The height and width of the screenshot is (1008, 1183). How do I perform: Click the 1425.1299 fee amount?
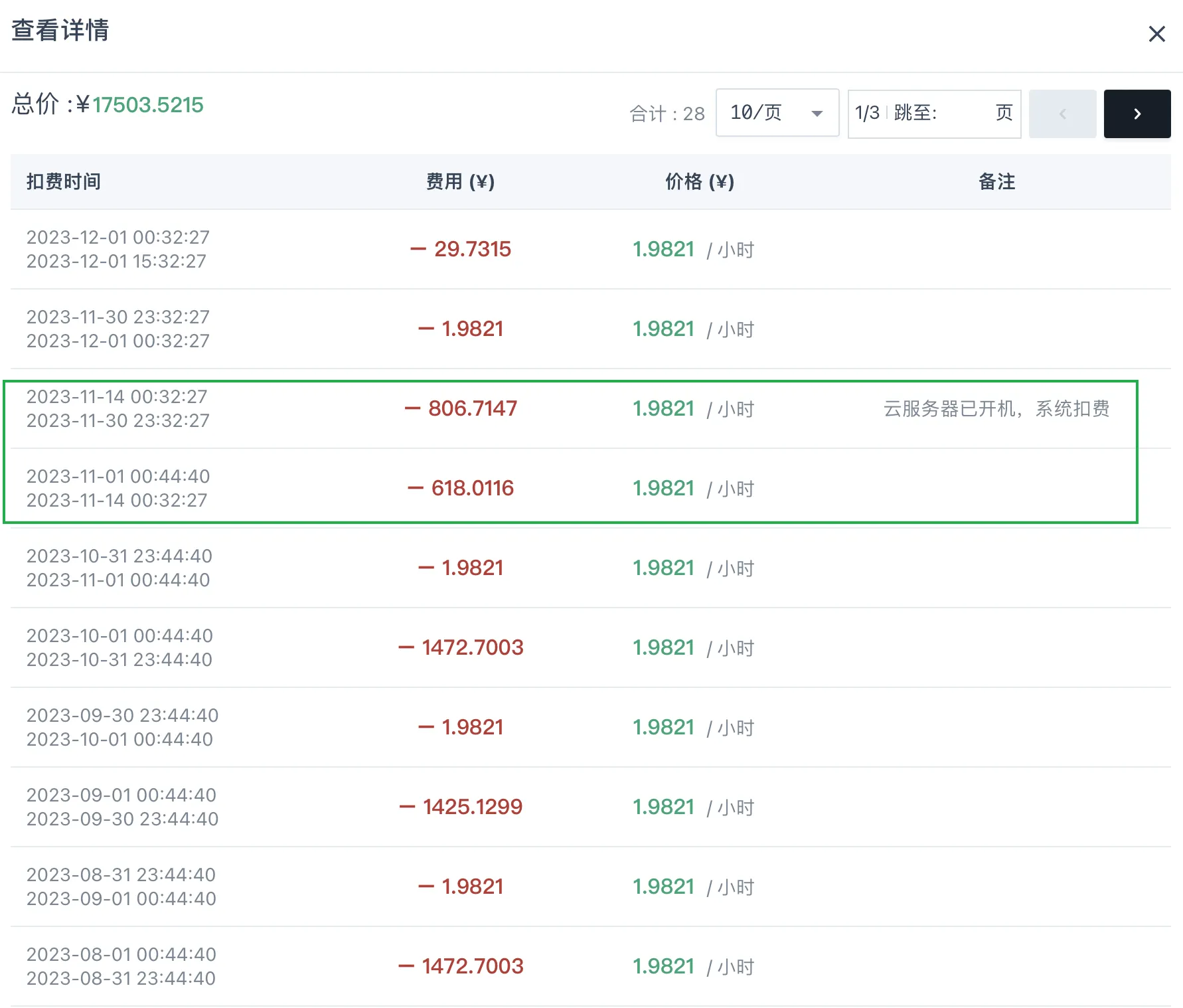[472, 807]
